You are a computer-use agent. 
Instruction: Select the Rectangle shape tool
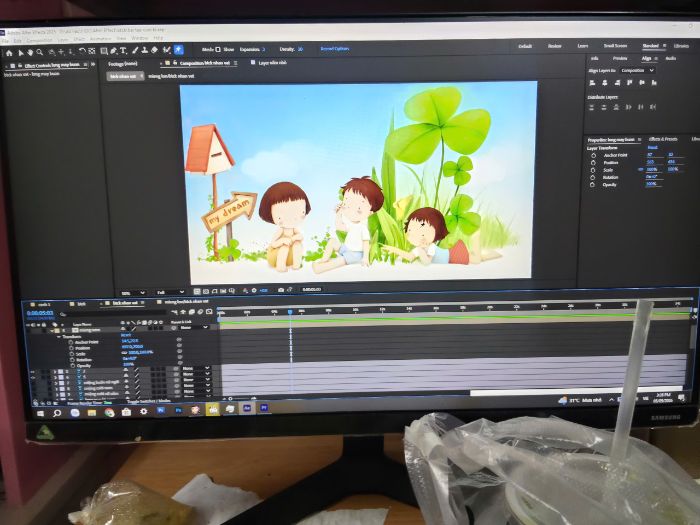pos(104,51)
